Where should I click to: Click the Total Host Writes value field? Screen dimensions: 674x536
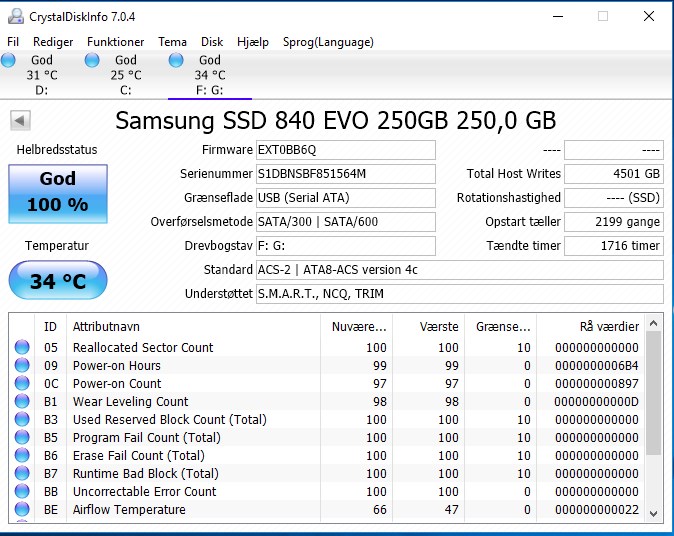(614, 174)
